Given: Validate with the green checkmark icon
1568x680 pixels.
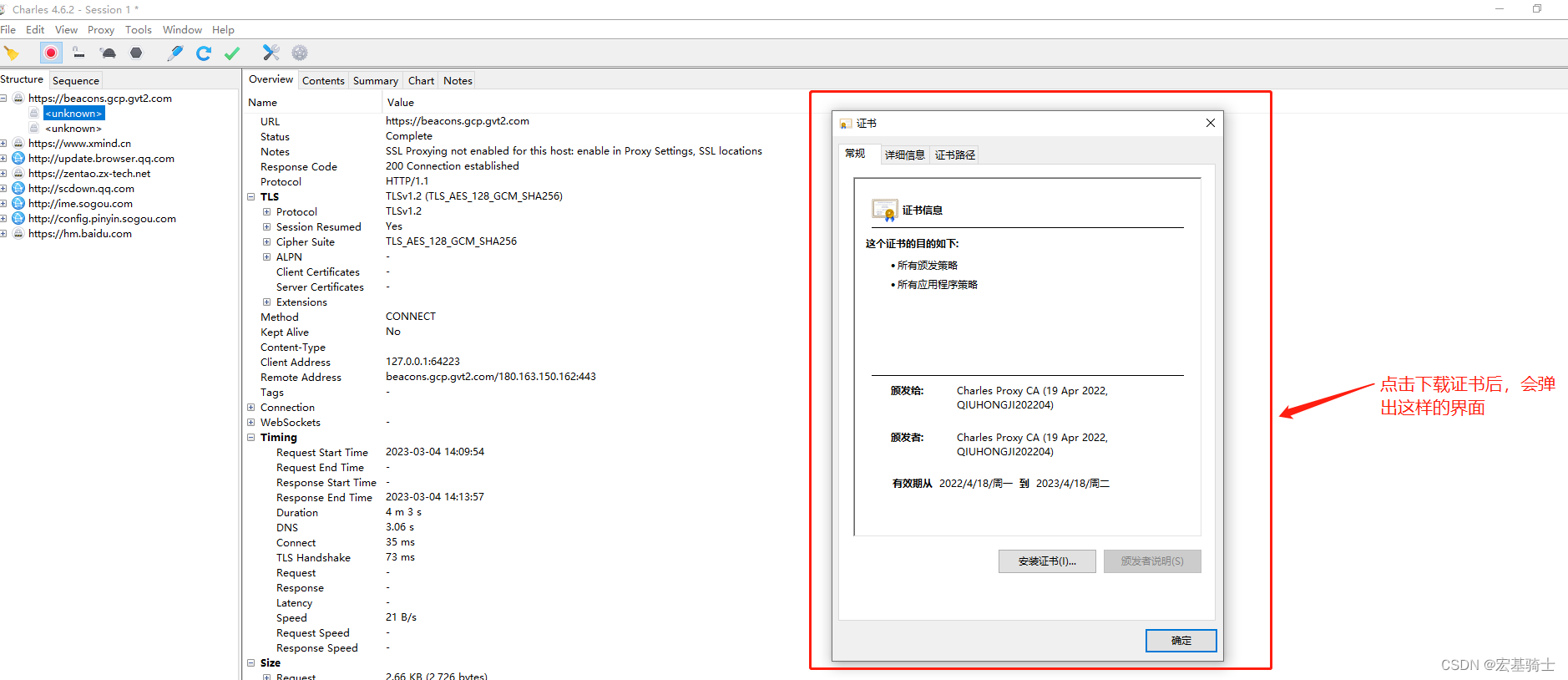Looking at the screenshot, I should click(232, 53).
